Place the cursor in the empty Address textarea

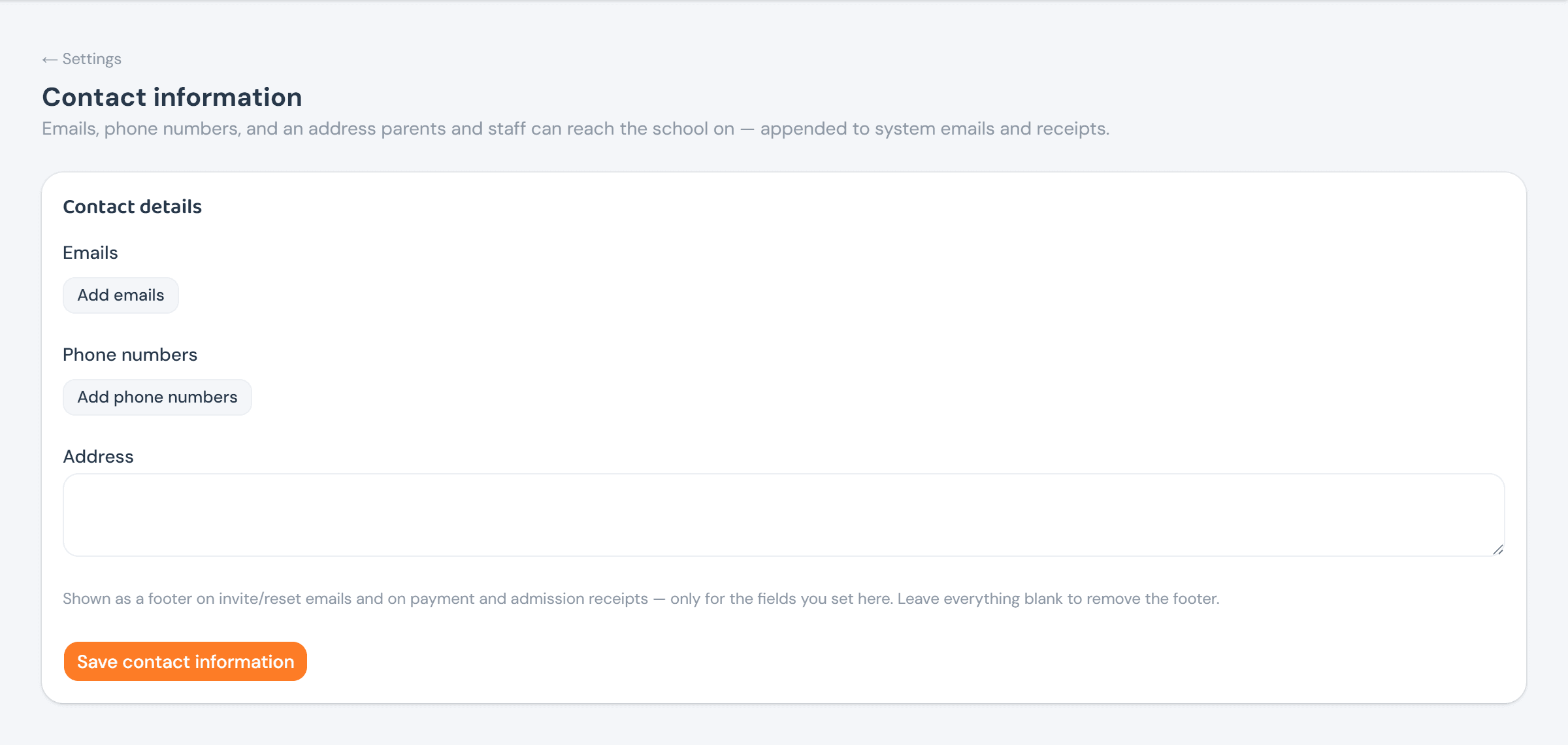point(784,515)
